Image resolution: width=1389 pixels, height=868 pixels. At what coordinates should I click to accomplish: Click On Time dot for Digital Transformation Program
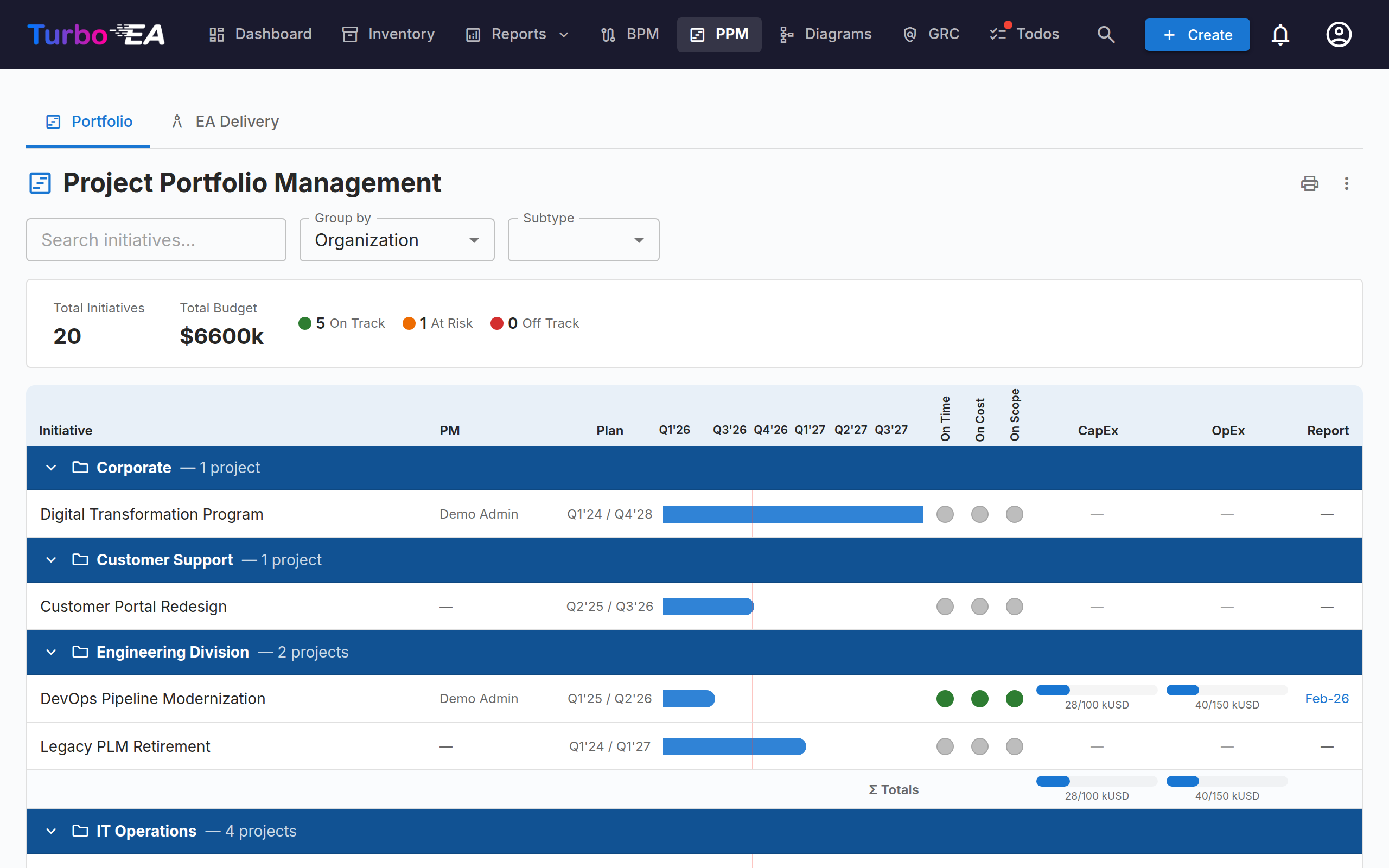click(x=945, y=514)
